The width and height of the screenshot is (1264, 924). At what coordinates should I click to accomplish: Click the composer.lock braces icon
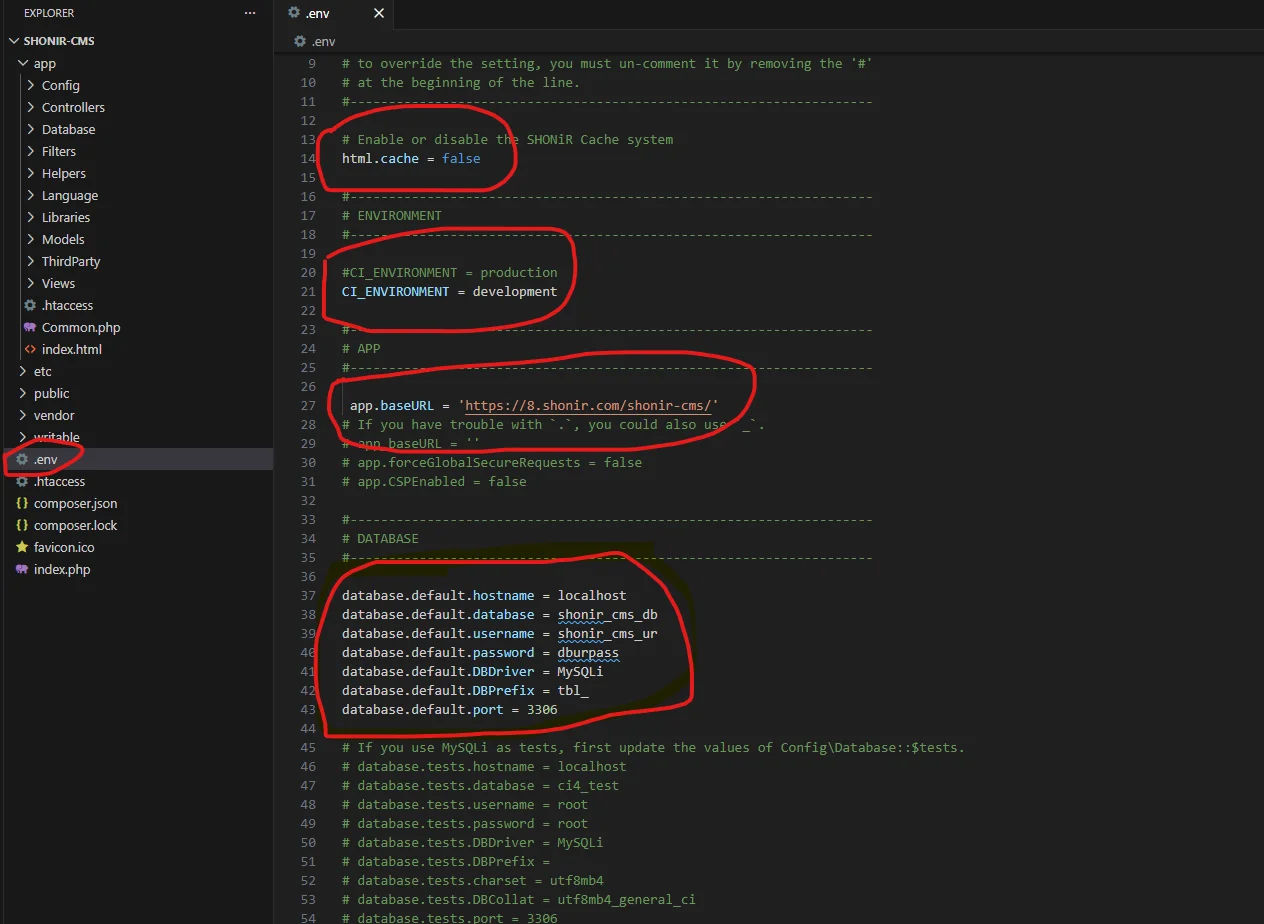pyautogui.click(x=22, y=525)
